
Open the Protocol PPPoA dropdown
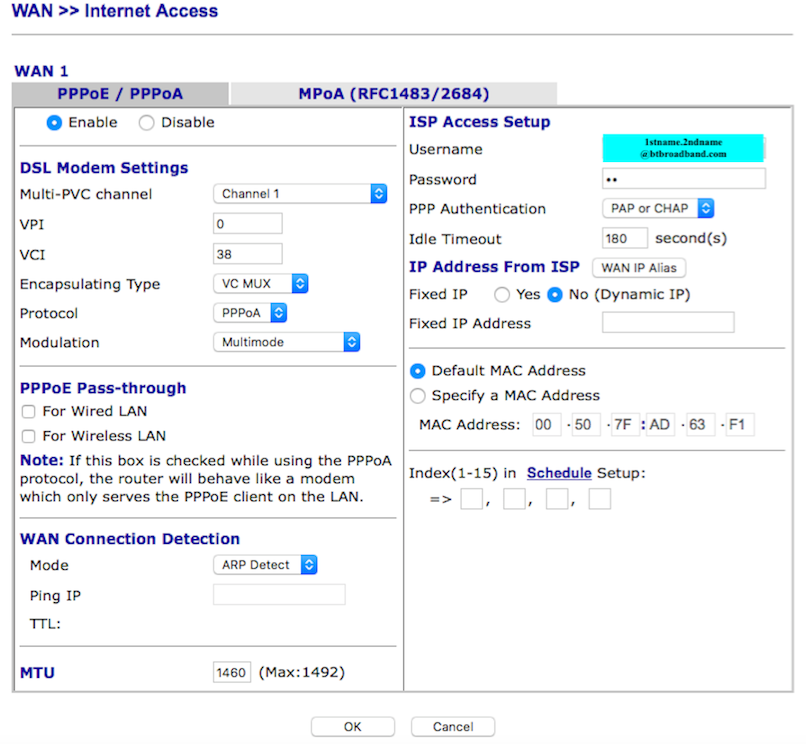pos(250,313)
